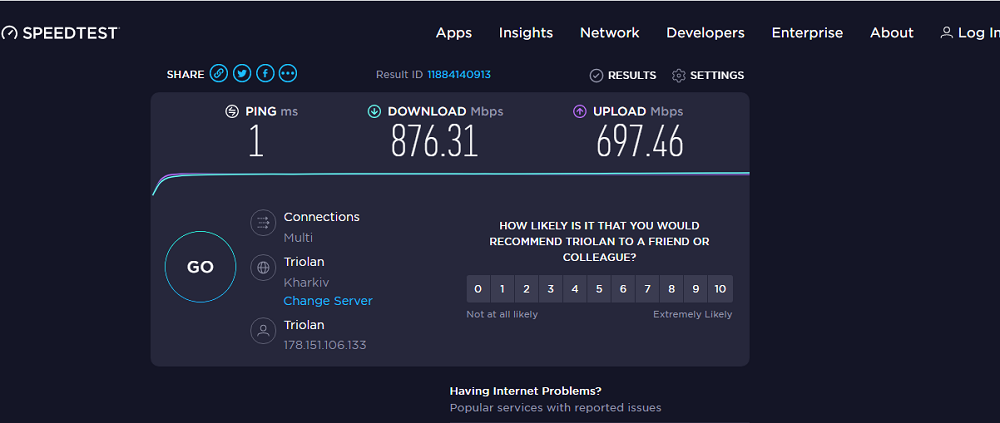This screenshot has height=423, width=1000.
Task: Click the Settings gear icon
Action: (x=679, y=75)
